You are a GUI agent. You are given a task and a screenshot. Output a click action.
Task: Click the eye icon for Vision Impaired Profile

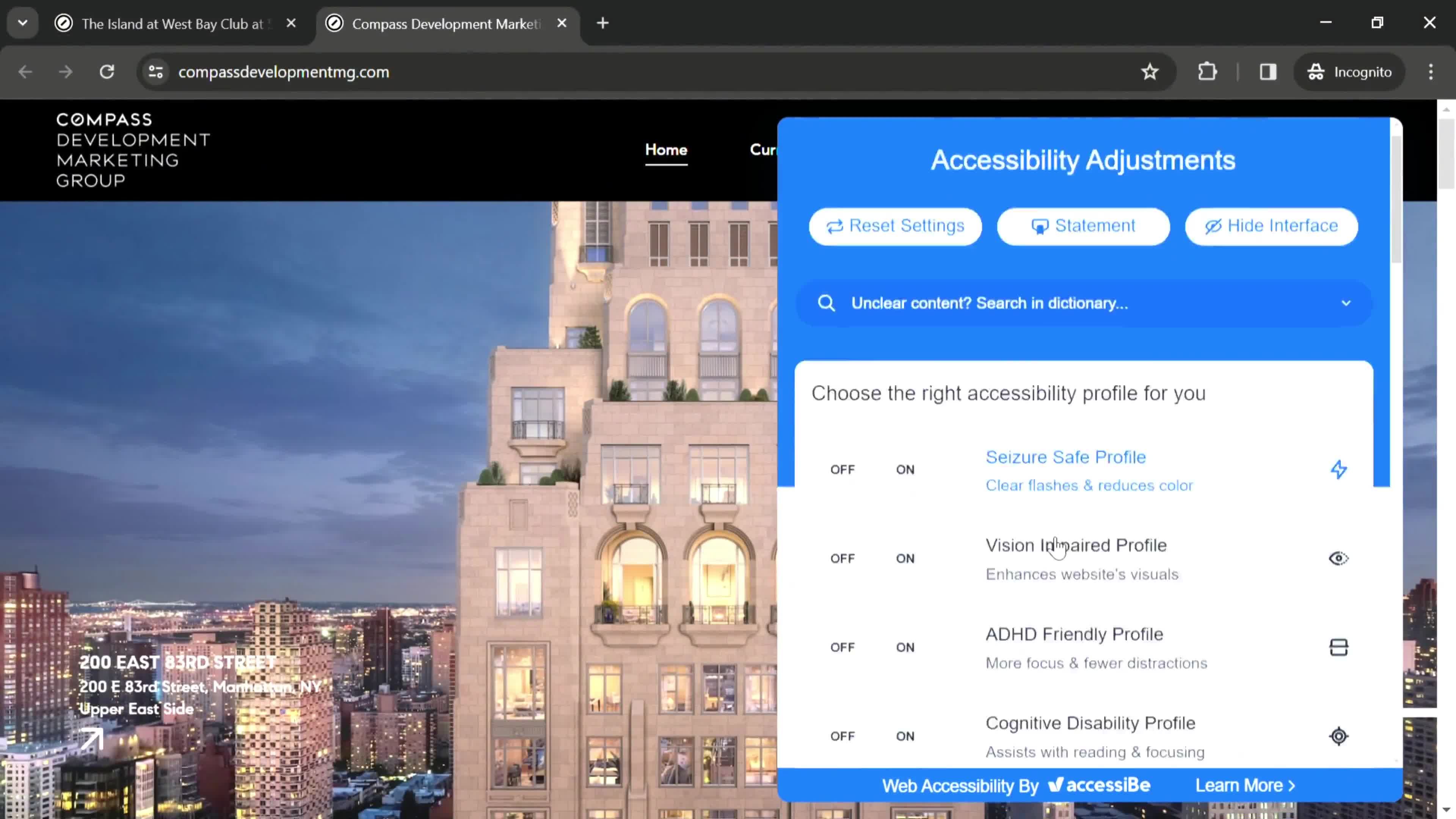[1339, 558]
